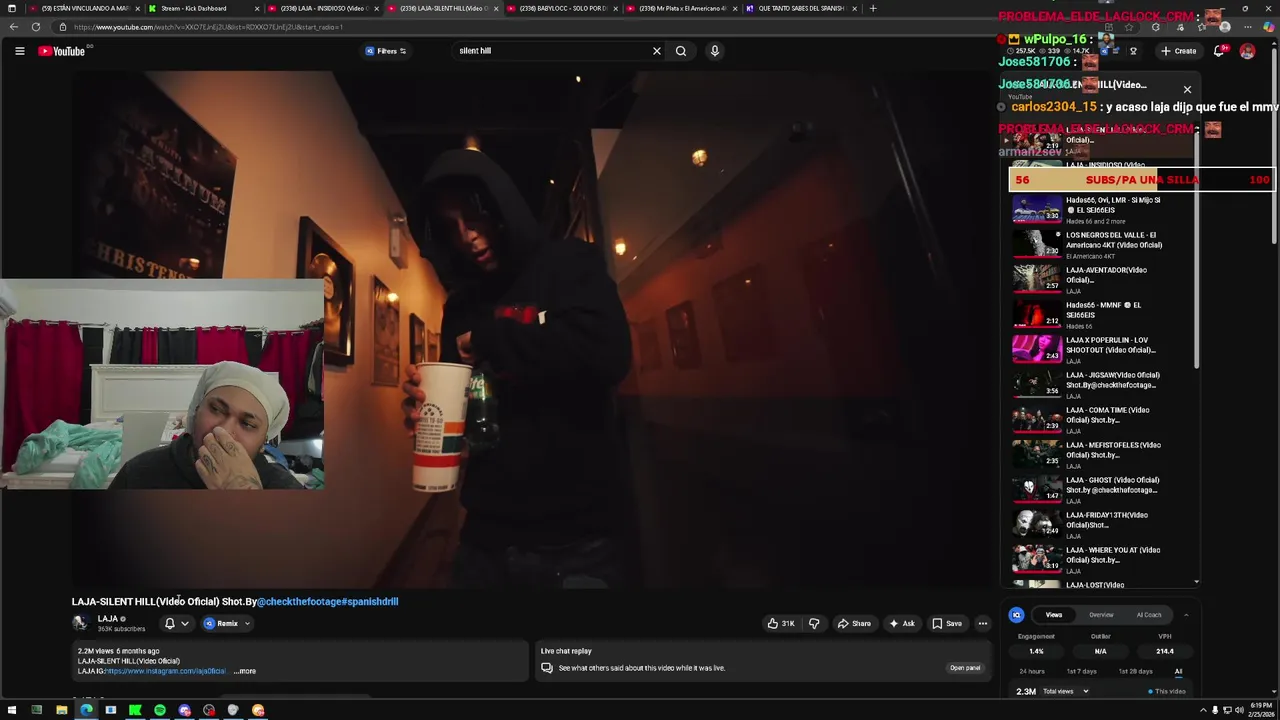Viewport: 1280px width, 720px height.
Task: Open the #spanishdrill hashtag link
Action: click(370, 602)
